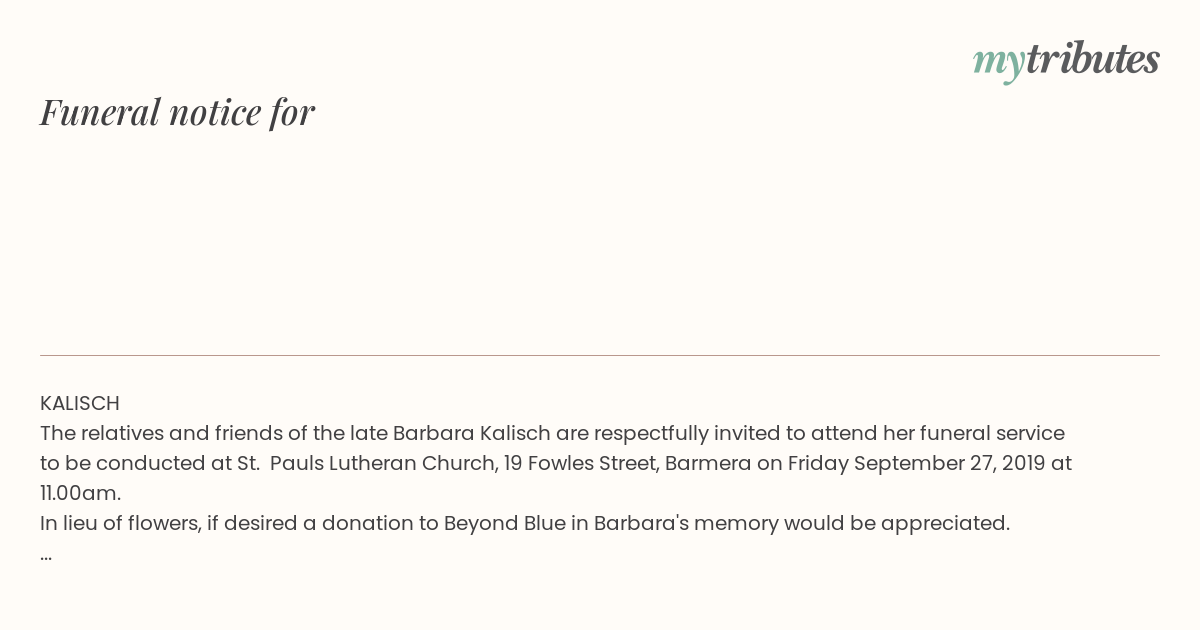Click "St. Pauls Lutheran Church" text

pos(365,463)
